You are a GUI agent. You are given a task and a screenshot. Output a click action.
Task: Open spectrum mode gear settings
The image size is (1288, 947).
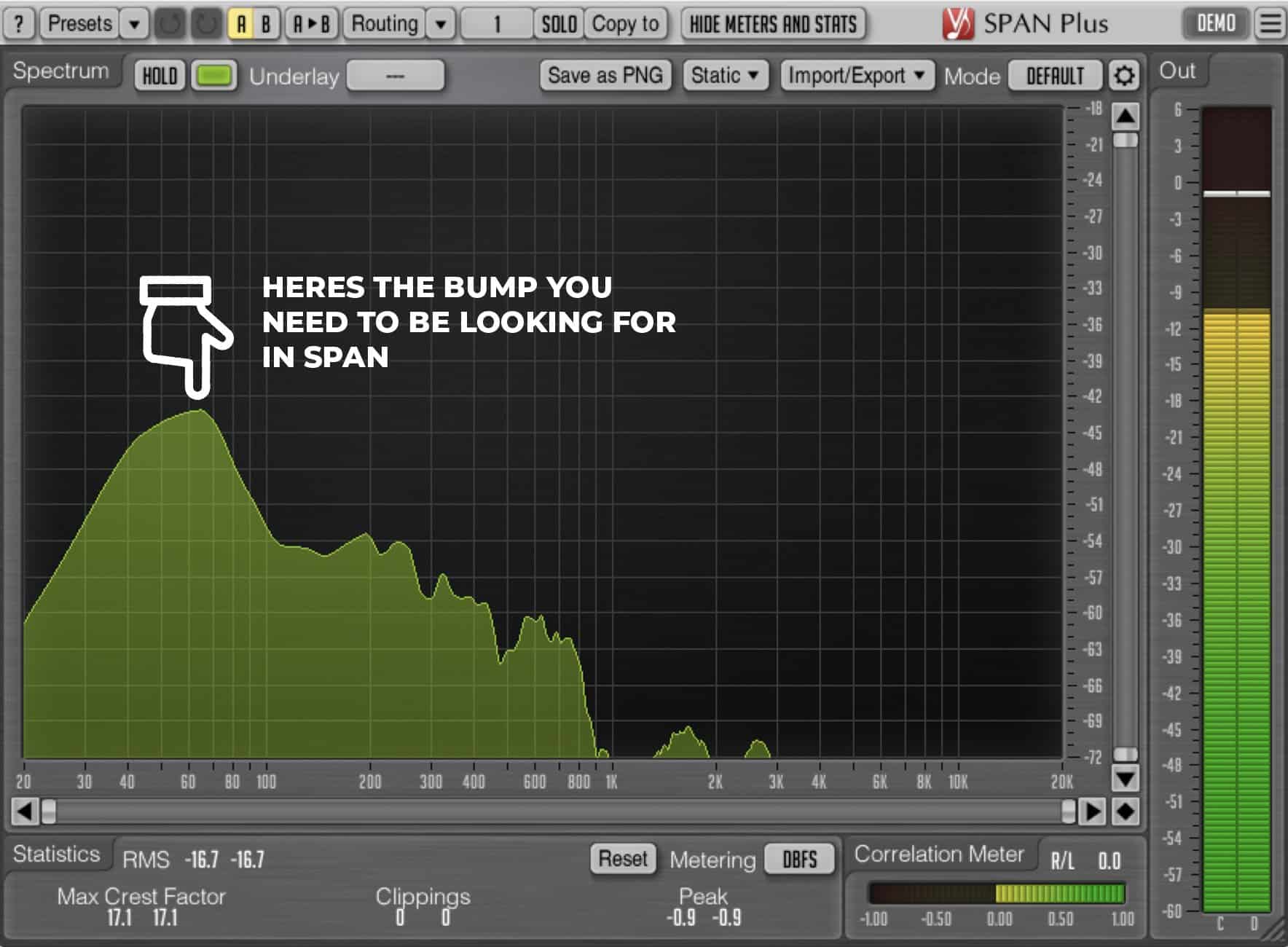pos(1124,76)
